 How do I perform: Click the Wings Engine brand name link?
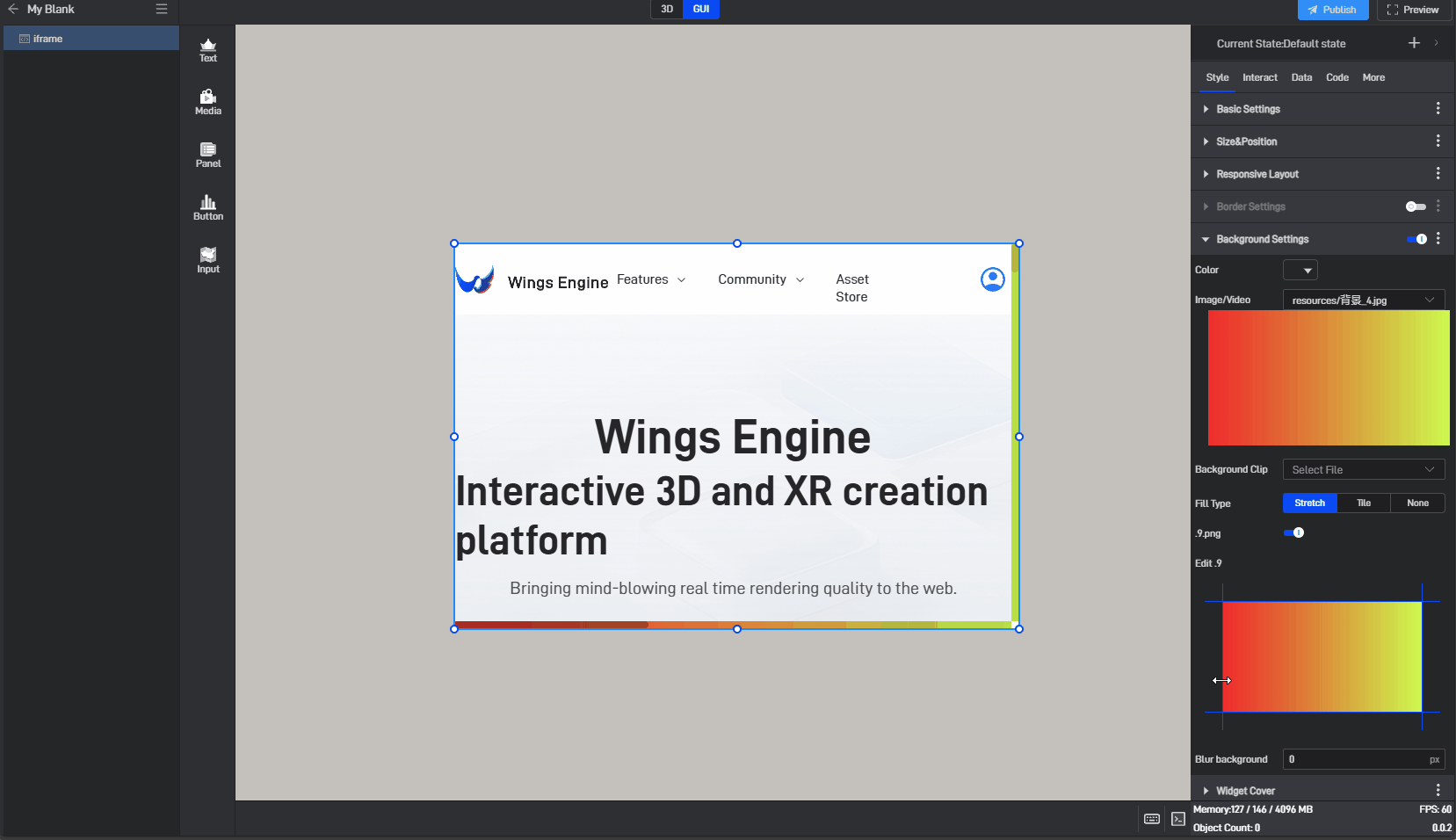[558, 282]
